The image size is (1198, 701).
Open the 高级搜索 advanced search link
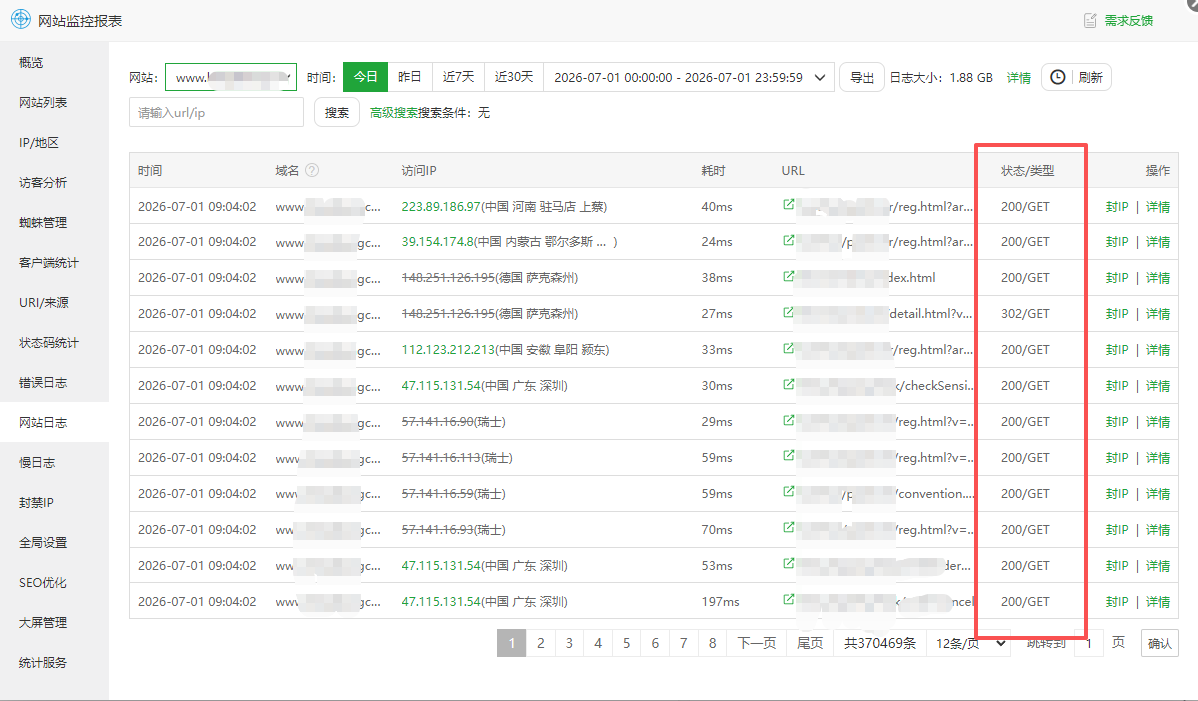[x=393, y=112]
